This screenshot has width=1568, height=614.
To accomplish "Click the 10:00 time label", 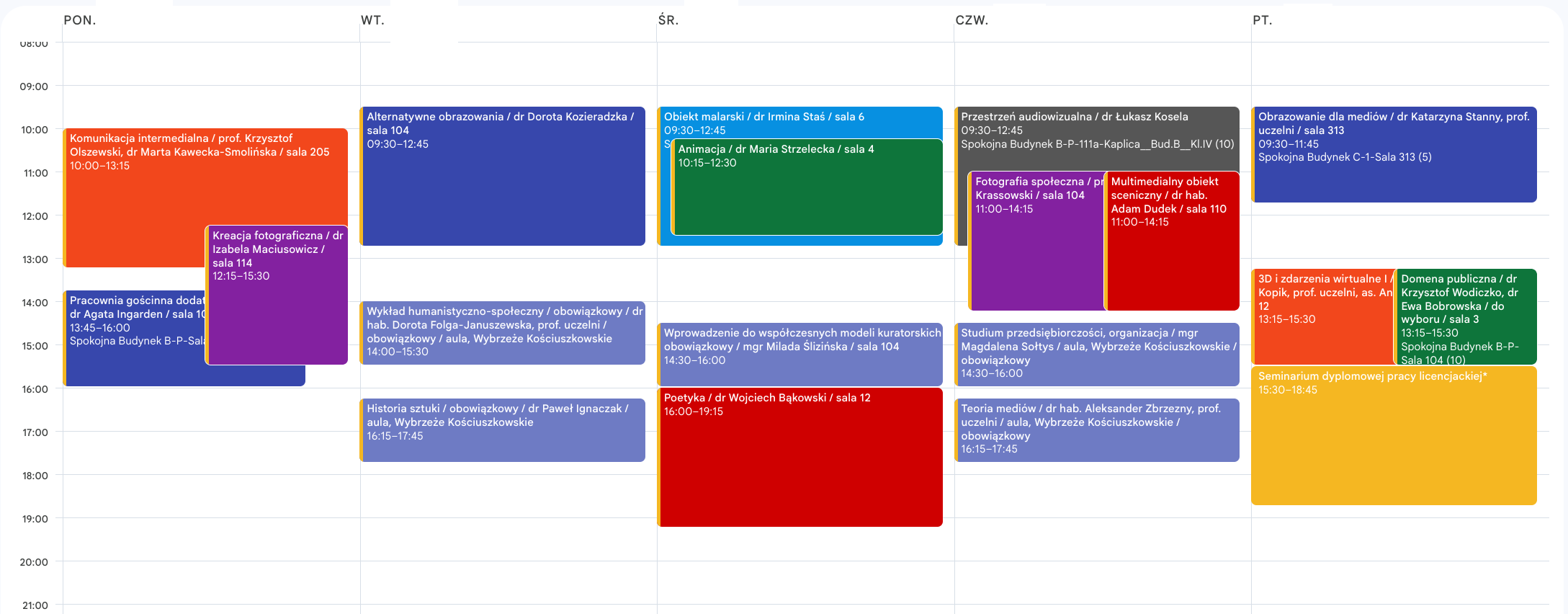I will pos(34,130).
